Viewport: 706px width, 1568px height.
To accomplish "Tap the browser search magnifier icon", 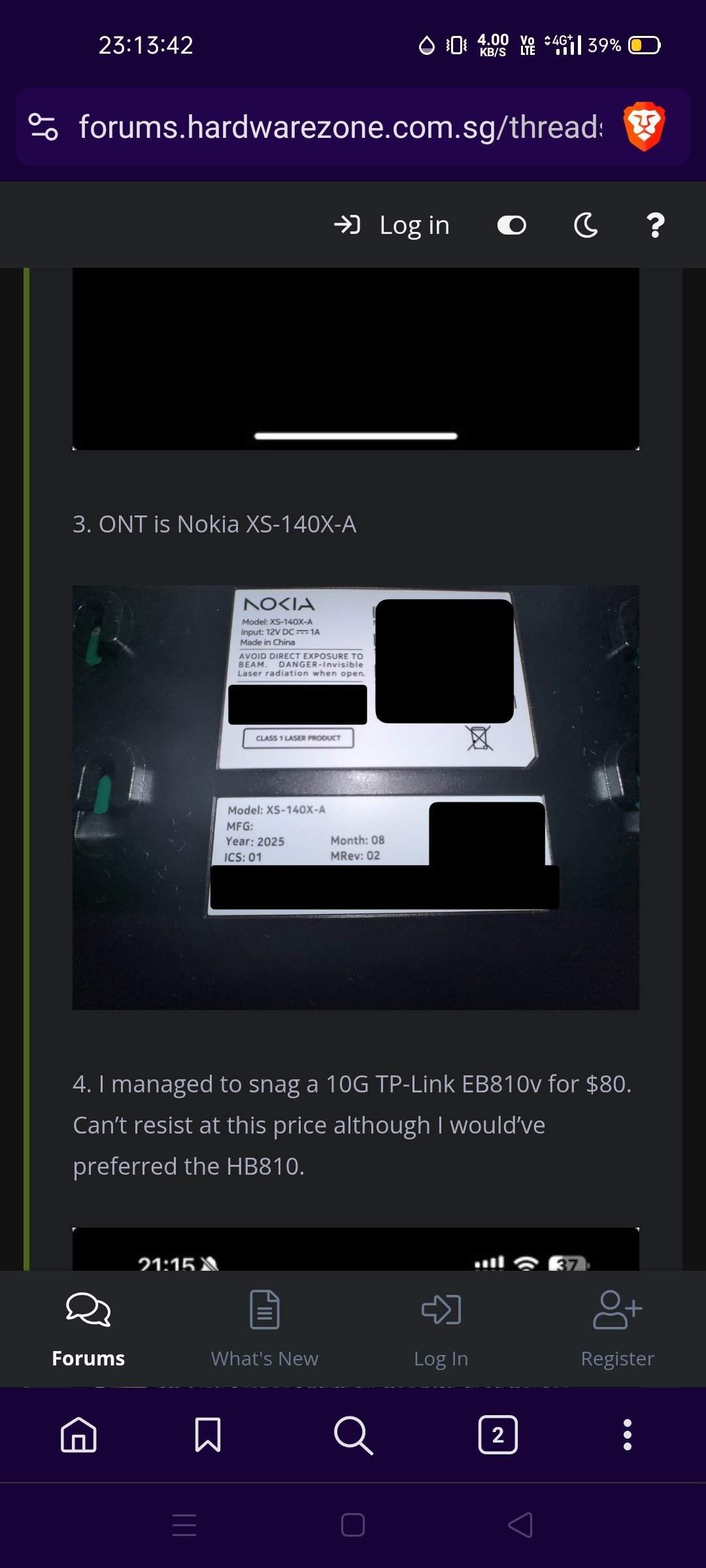I will pyautogui.click(x=353, y=1435).
